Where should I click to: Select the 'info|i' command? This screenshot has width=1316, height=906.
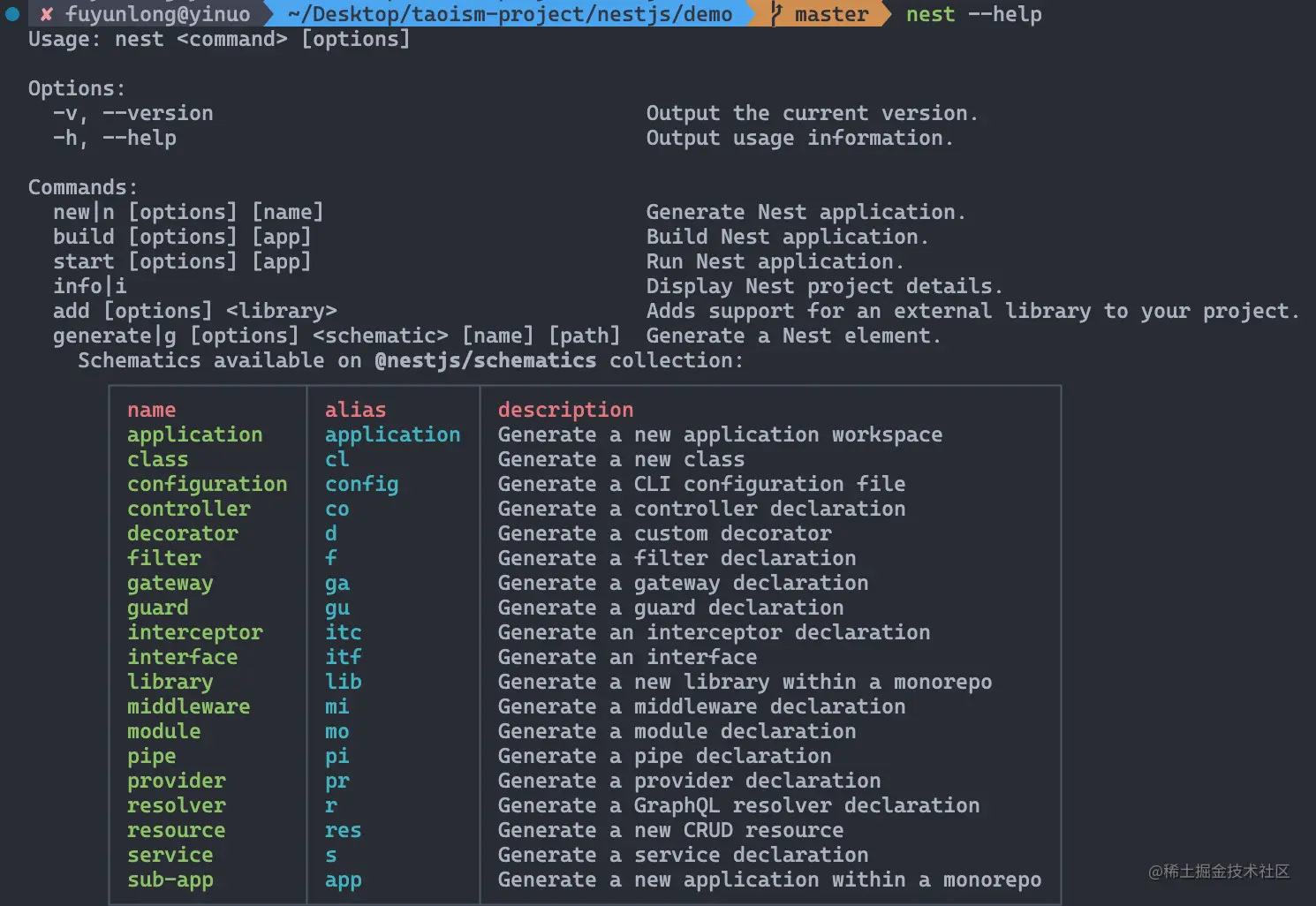tap(89, 286)
